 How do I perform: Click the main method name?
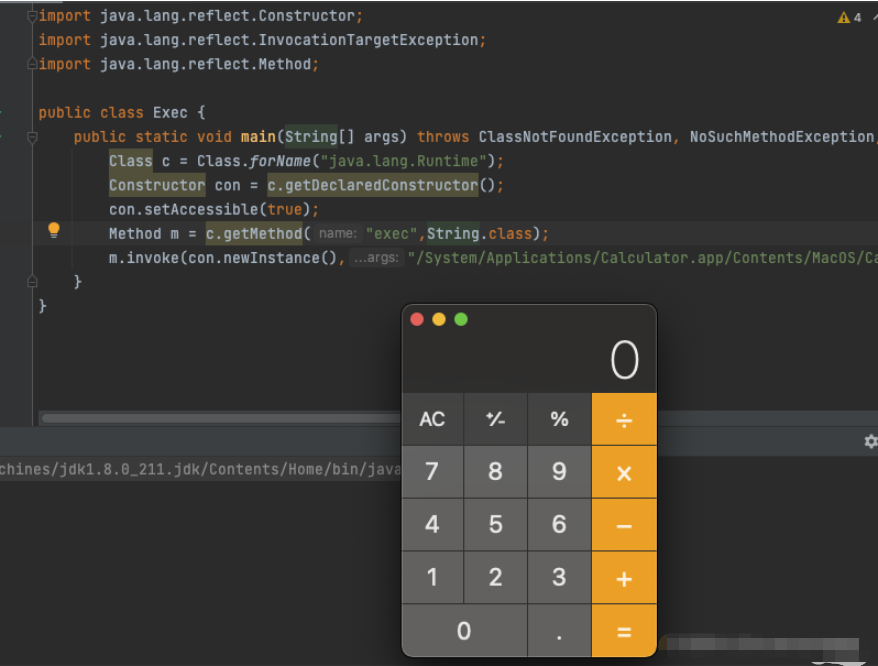click(x=258, y=137)
